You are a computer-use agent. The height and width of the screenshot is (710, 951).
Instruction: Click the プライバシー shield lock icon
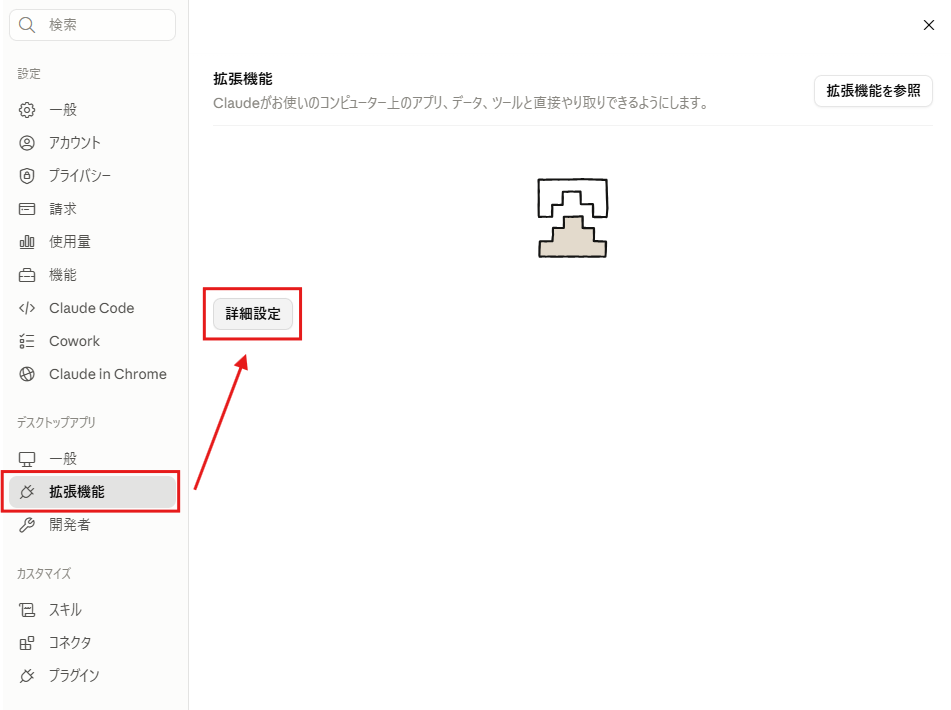pyautogui.click(x=27, y=176)
